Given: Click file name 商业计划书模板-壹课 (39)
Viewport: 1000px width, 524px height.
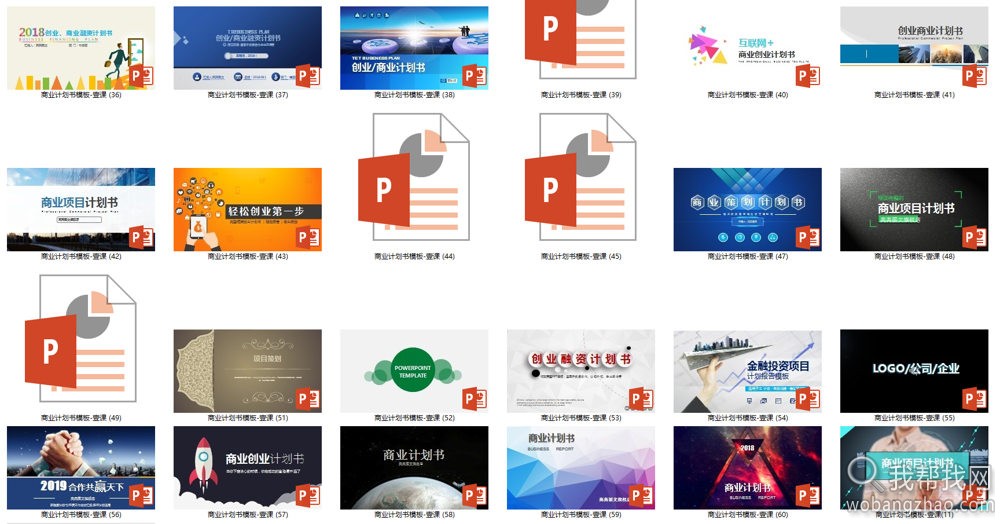Looking at the screenshot, I should pyautogui.click(x=580, y=95).
